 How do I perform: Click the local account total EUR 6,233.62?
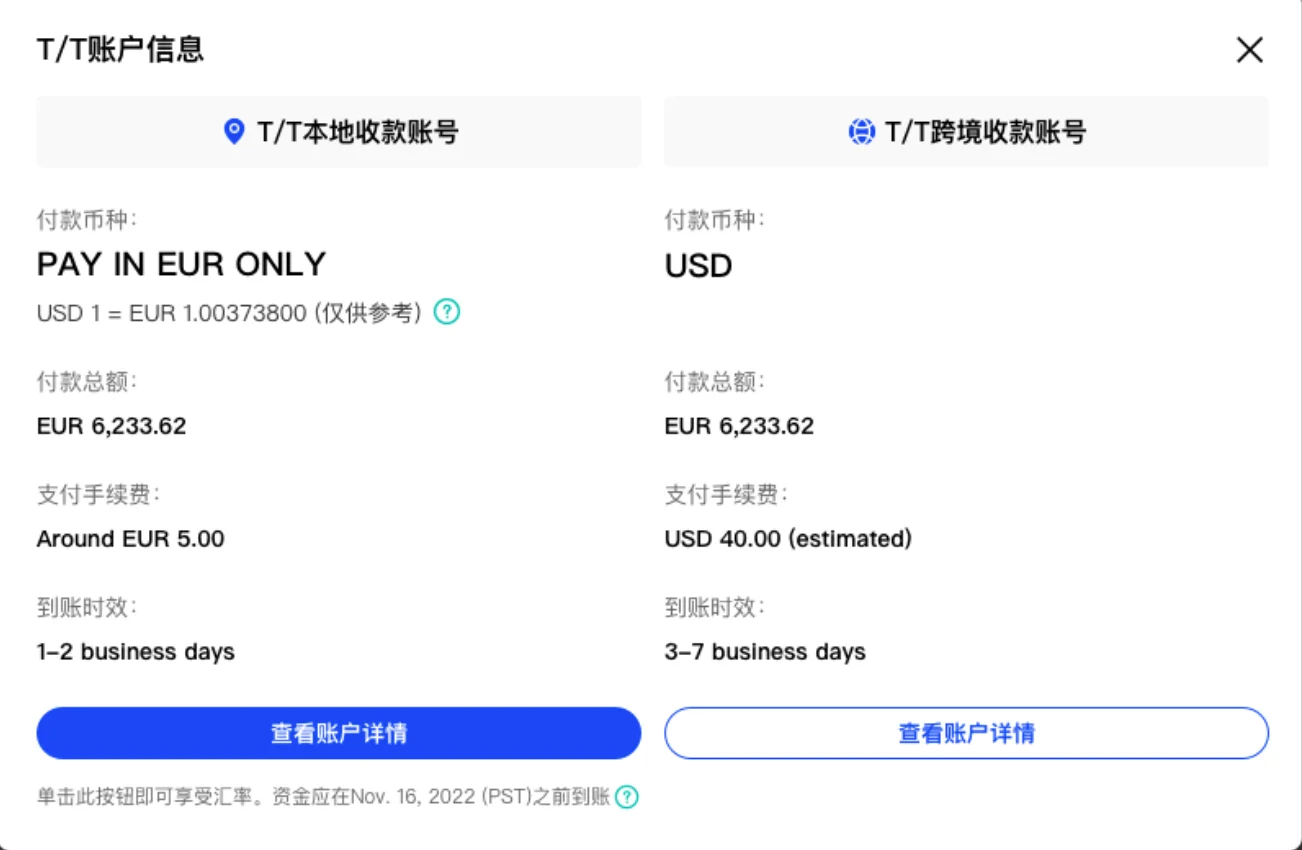112,426
